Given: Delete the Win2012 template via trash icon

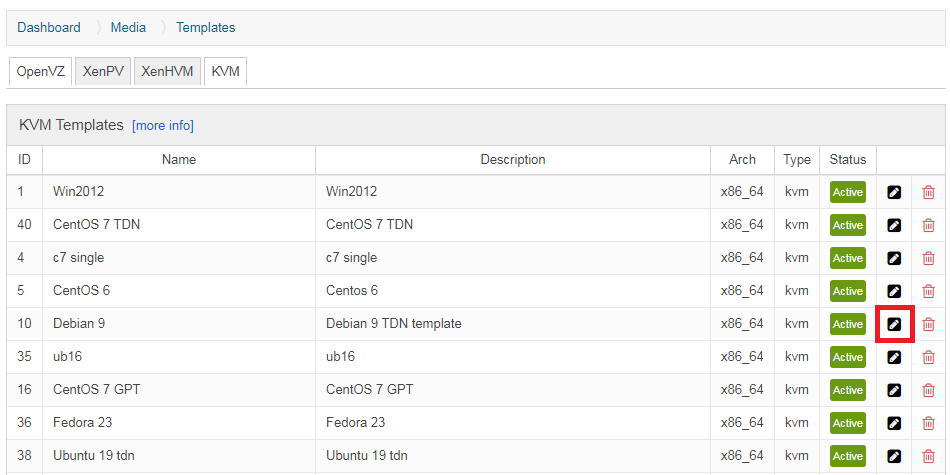Looking at the screenshot, I should 928,192.
